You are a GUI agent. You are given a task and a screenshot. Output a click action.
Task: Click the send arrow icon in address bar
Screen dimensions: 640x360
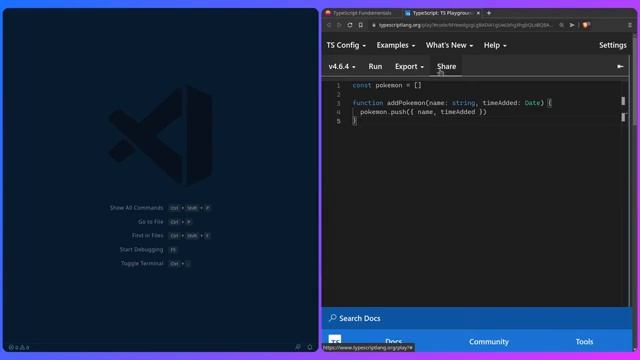click(x=572, y=25)
